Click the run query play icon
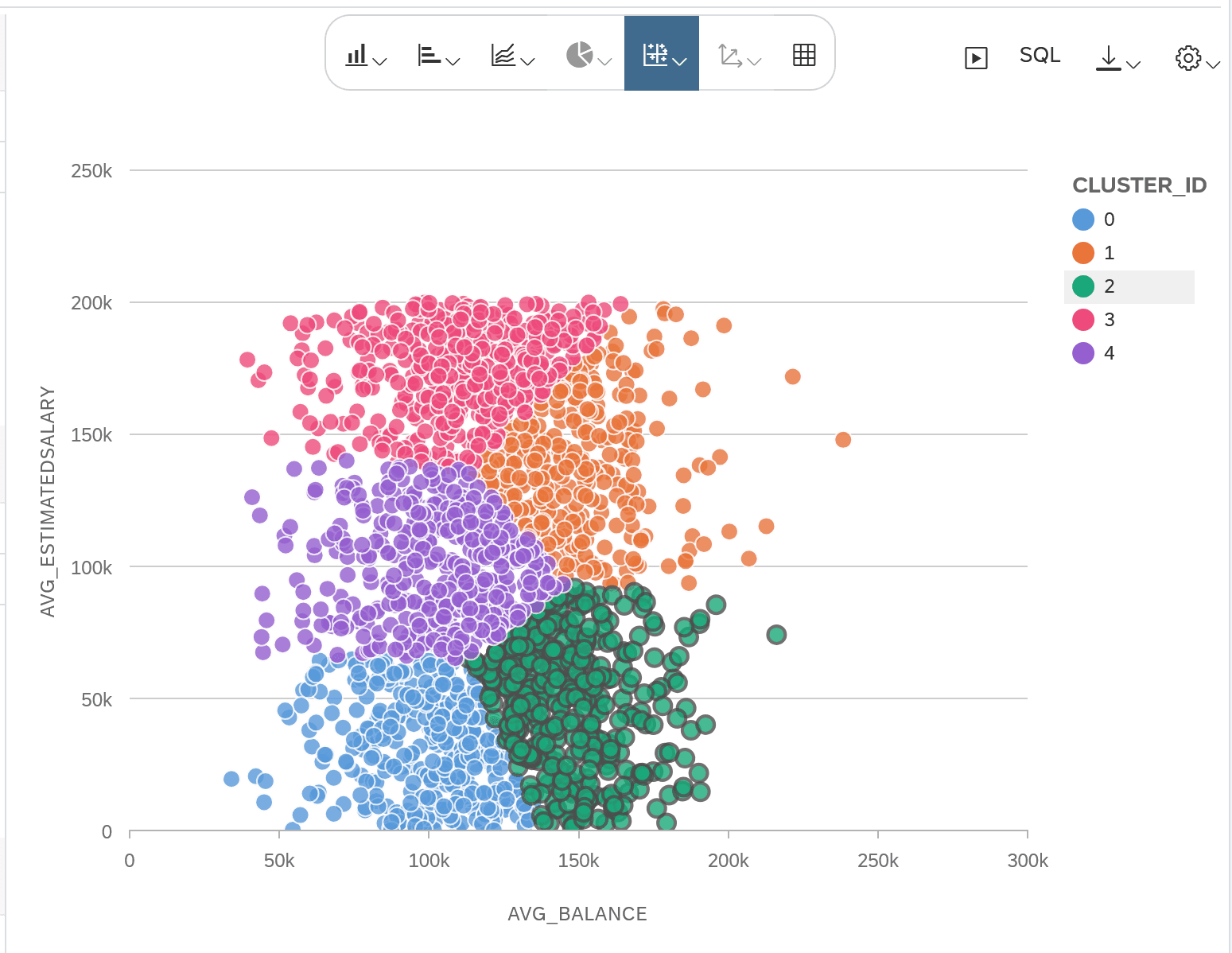This screenshot has height=953, width=1232. (975, 57)
